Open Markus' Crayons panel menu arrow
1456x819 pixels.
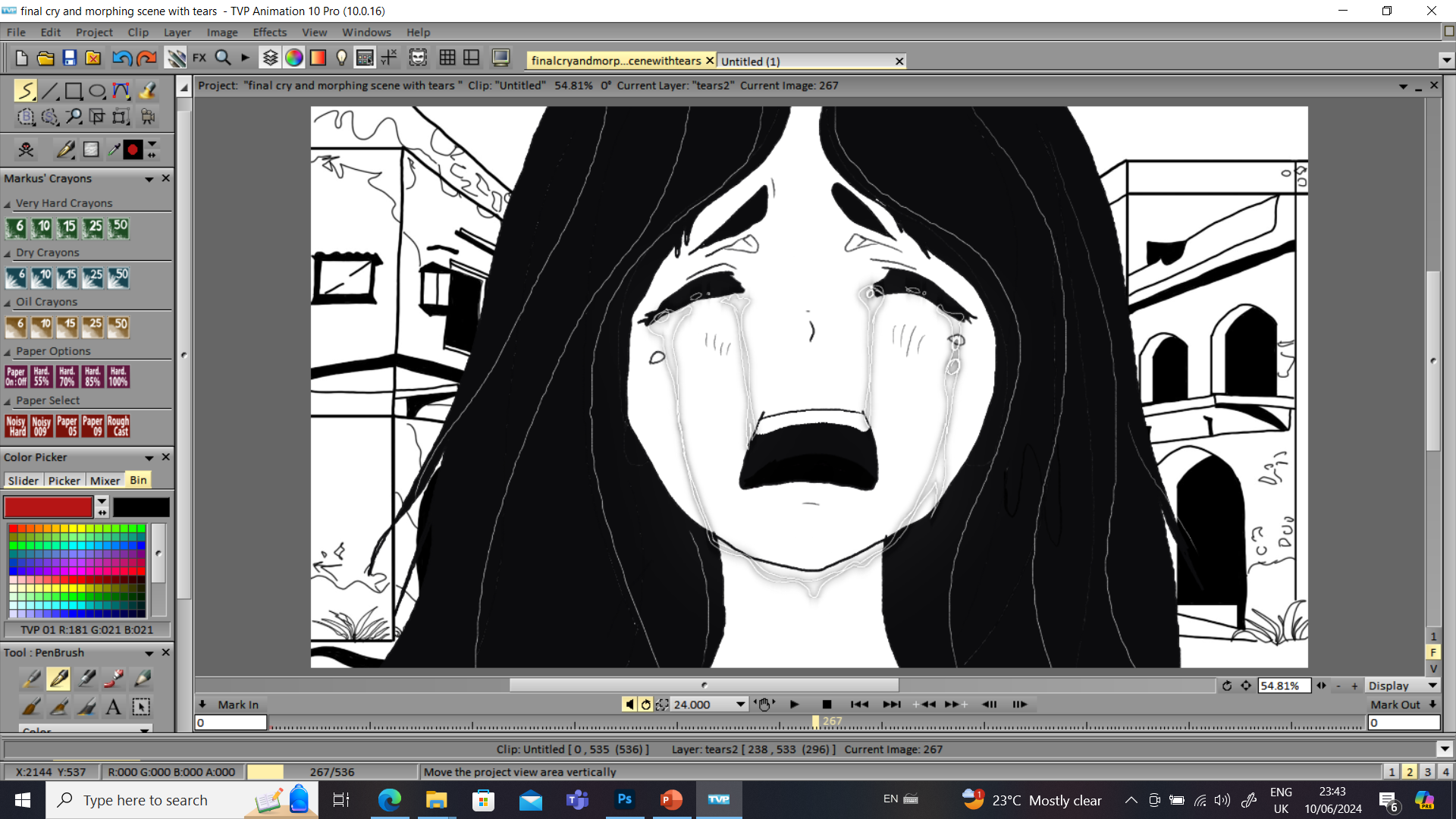pos(149,179)
